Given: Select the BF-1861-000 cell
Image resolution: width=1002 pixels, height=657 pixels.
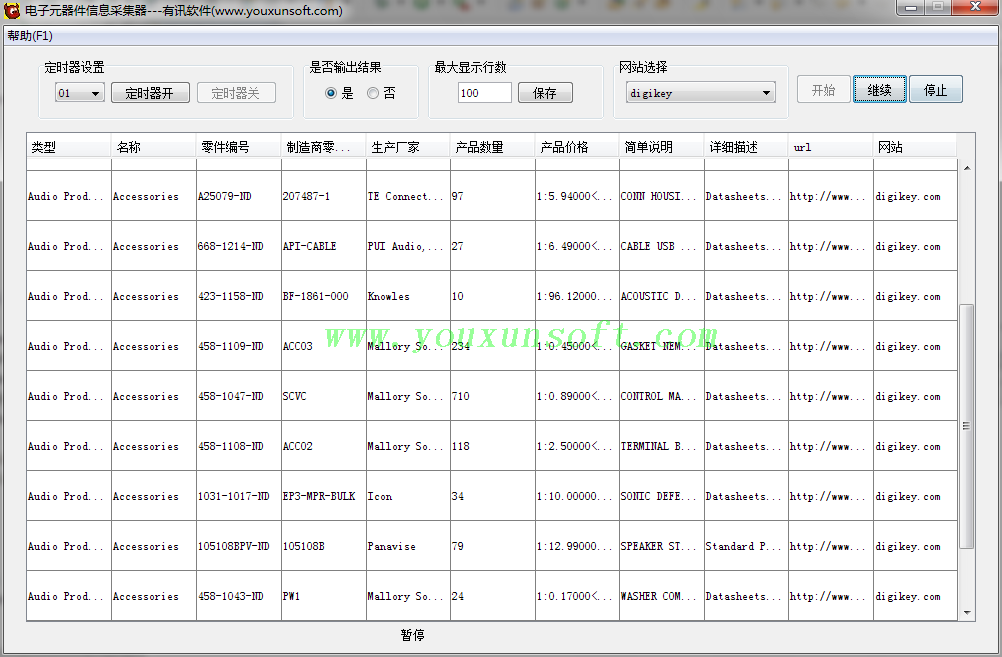Looking at the screenshot, I should click(323, 296).
